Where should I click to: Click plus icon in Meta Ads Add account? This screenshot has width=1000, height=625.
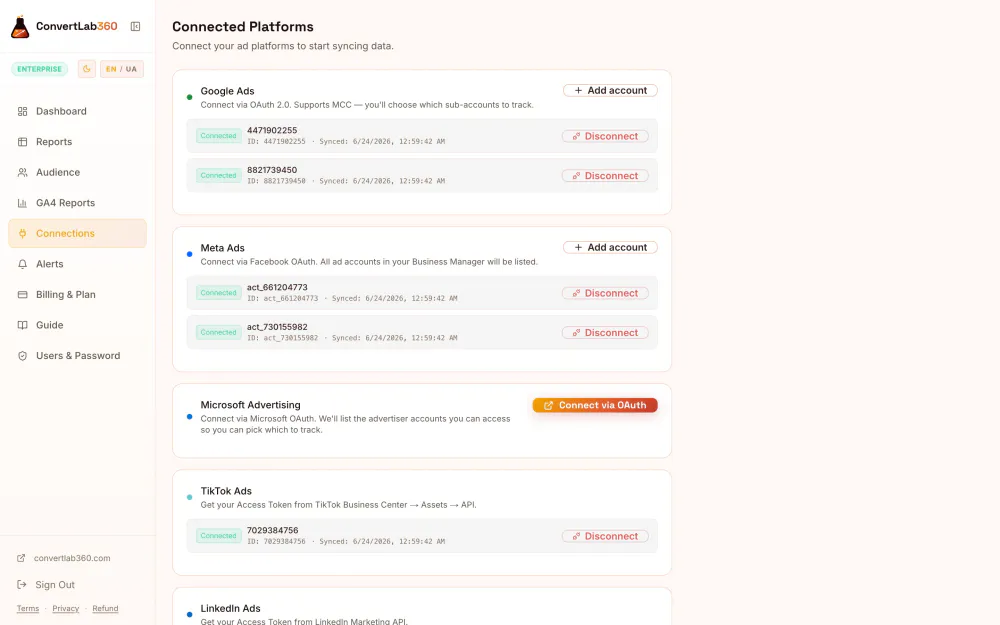tap(578, 247)
